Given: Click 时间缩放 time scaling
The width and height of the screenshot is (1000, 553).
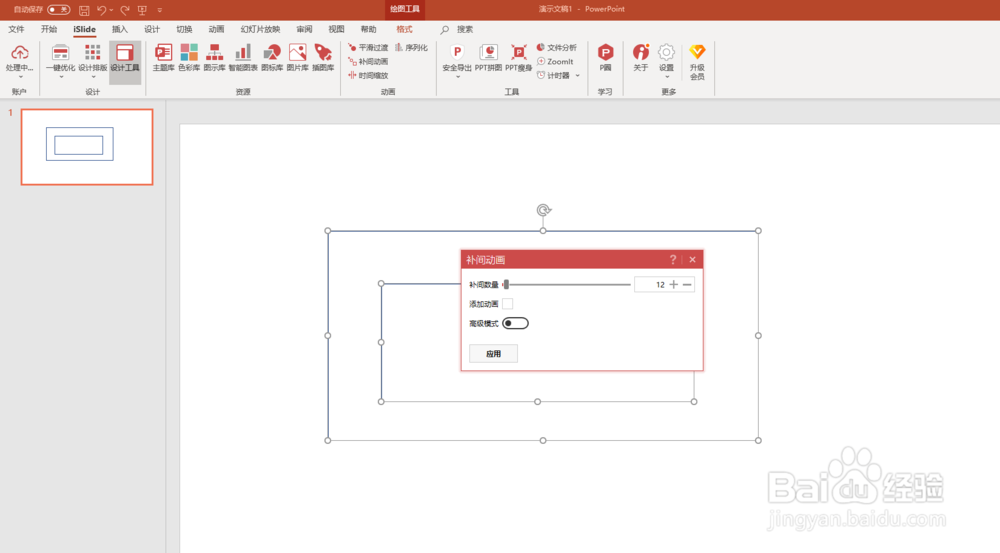Looking at the screenshot, I should 368,76.
